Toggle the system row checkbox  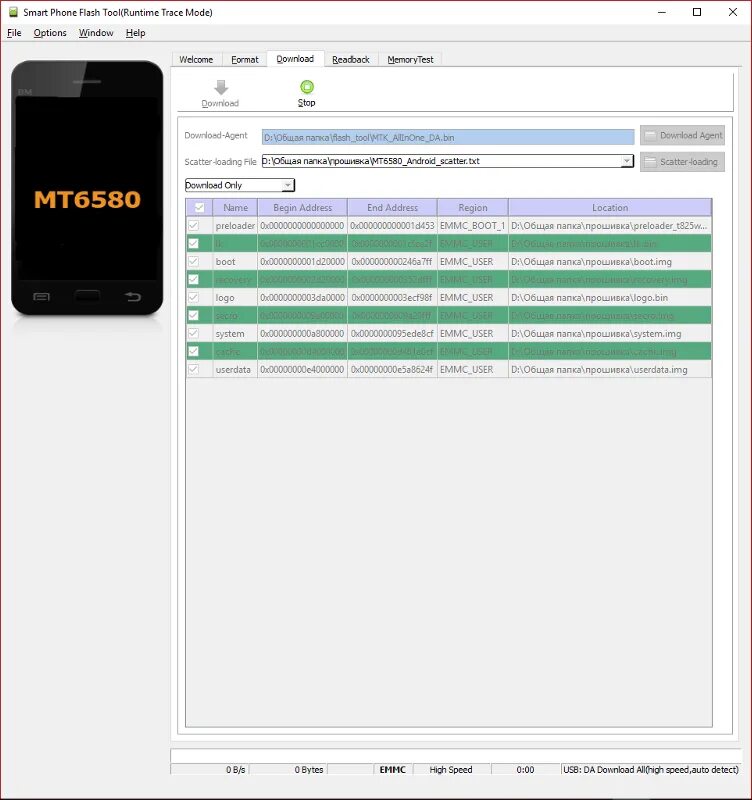pos(193,334)
